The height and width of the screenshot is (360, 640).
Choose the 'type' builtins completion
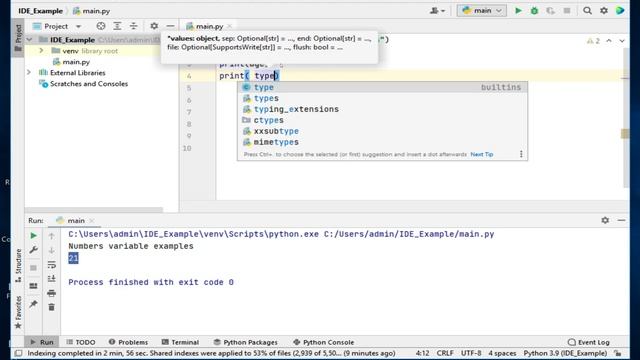click(382, 87)
